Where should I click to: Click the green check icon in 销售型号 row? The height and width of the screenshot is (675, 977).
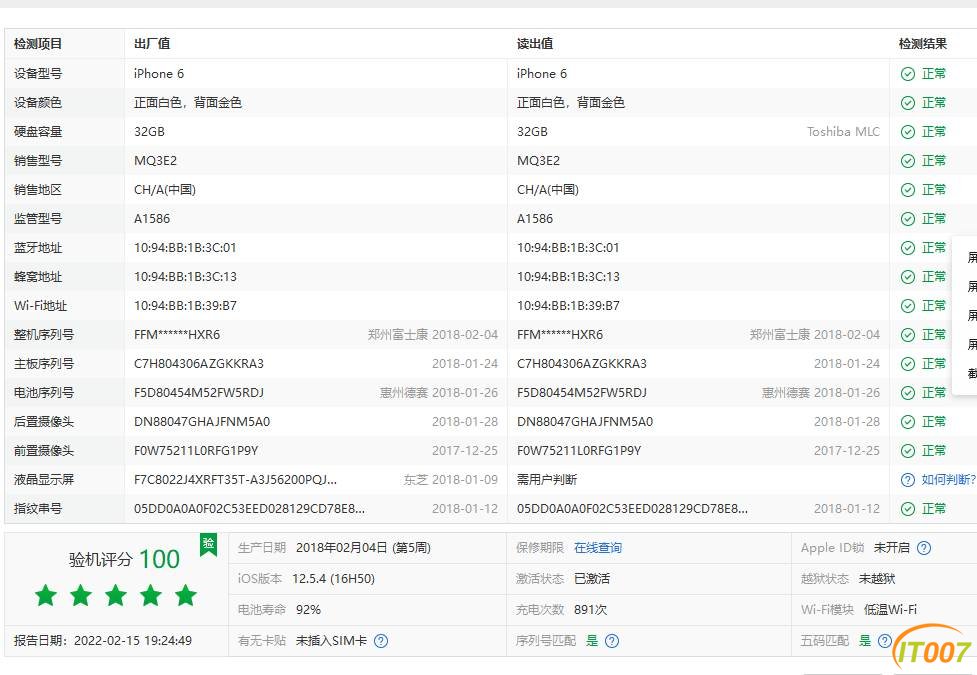click(908, 161)
